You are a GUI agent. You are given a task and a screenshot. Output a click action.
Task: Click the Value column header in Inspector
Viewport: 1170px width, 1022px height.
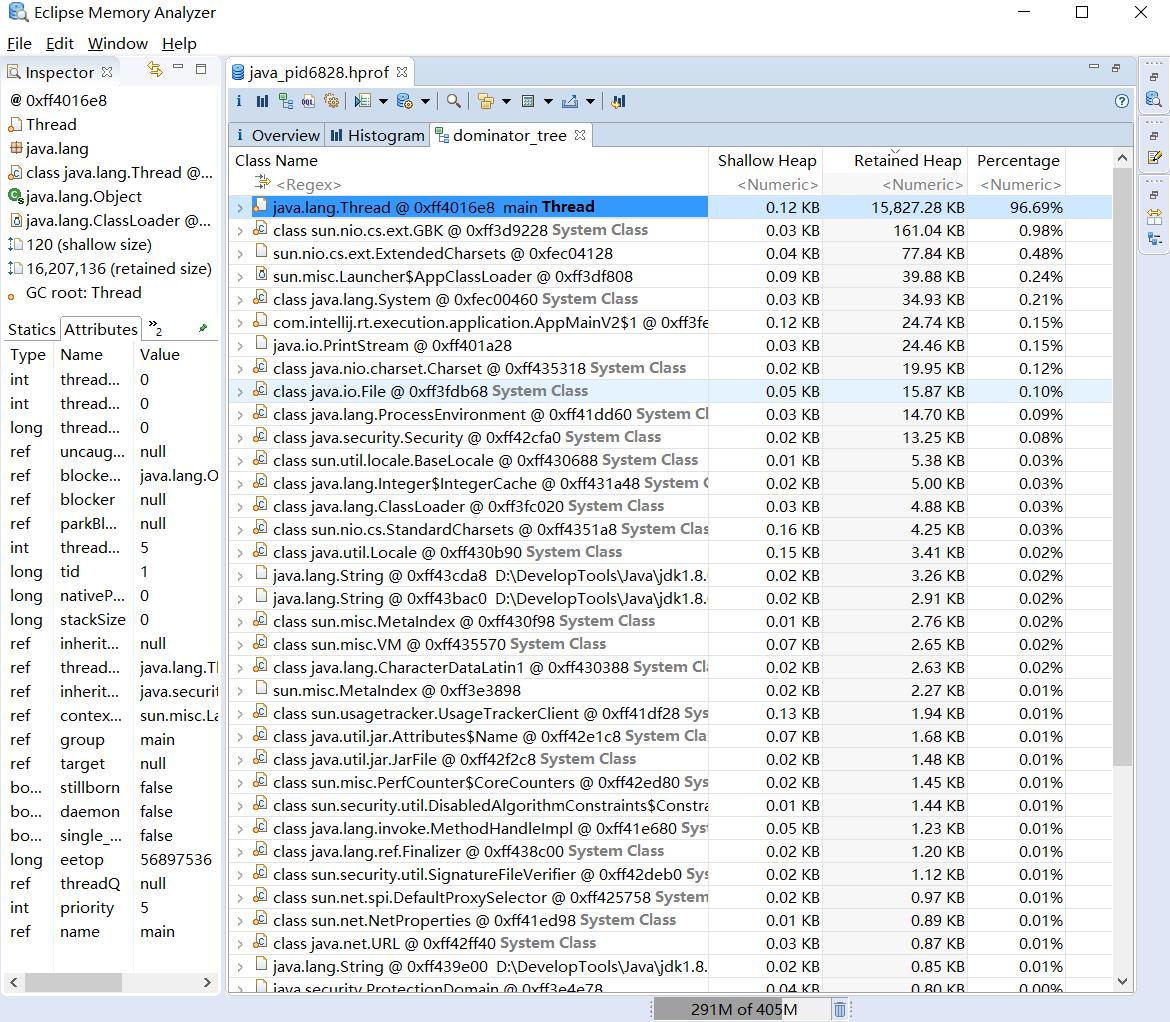(x=176, y=354)
